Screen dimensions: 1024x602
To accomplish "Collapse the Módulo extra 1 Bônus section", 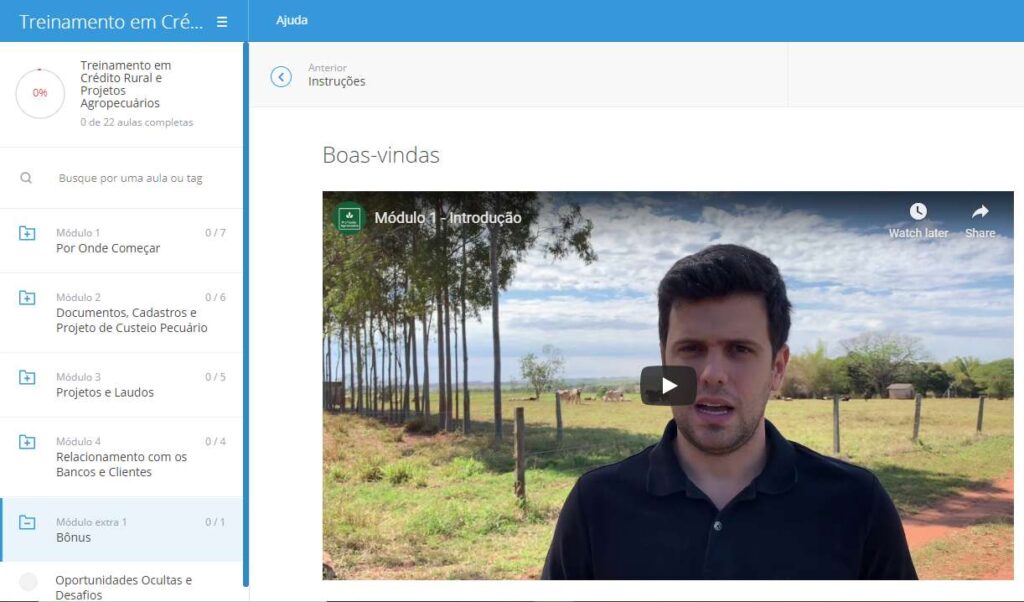I will (x=27, y=523).
